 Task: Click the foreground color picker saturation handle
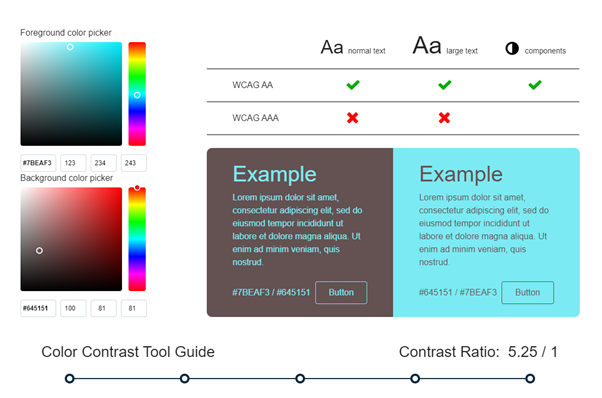(70, 47)
